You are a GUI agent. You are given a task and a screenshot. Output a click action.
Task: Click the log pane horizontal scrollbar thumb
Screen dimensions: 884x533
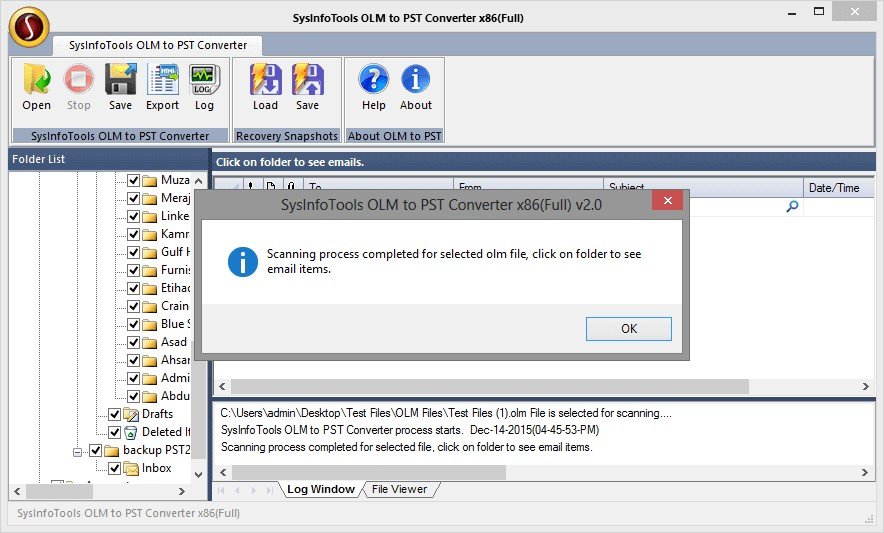(x=369, y=472)
